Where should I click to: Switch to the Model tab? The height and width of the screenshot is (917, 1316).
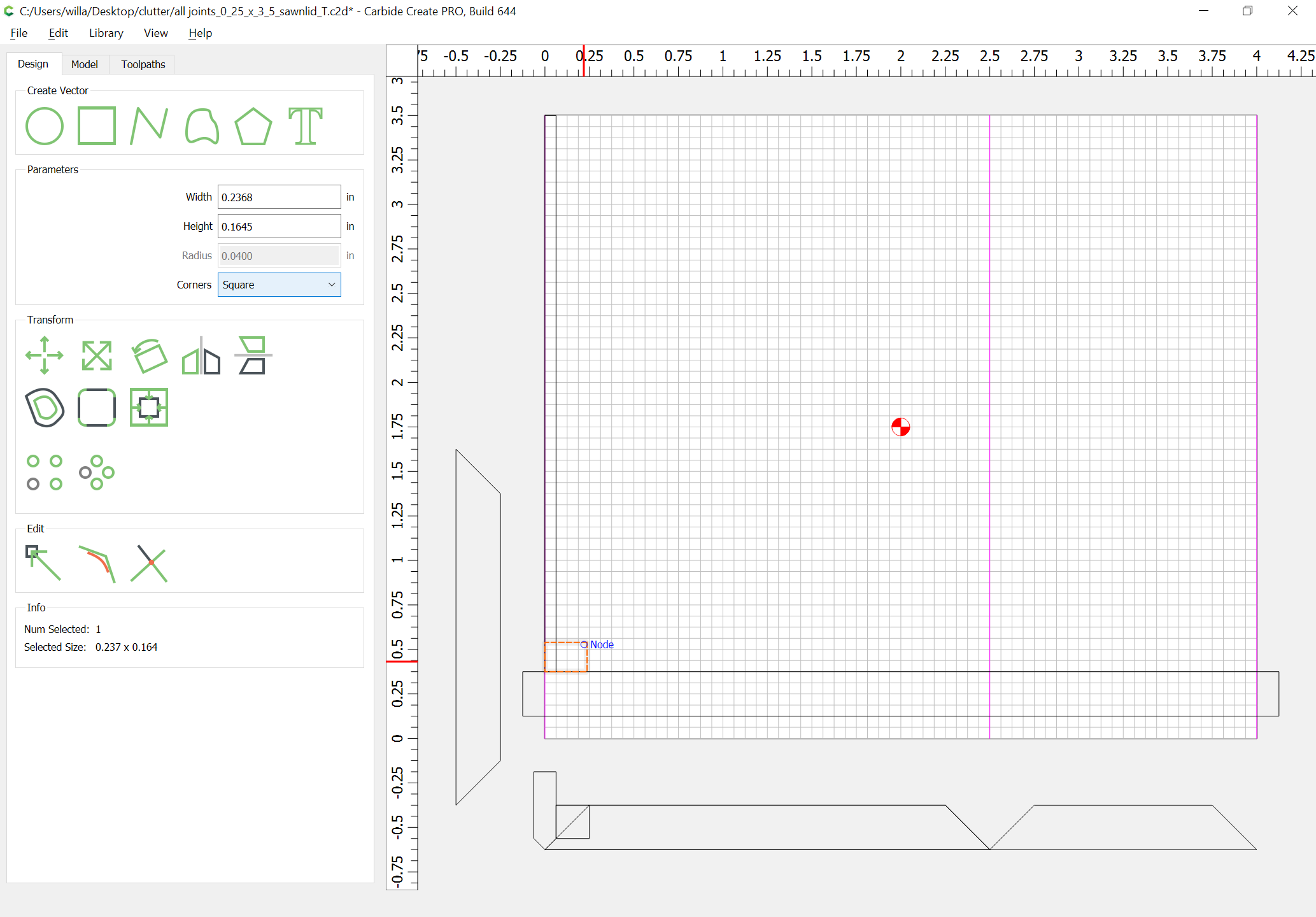click(85, 64)
